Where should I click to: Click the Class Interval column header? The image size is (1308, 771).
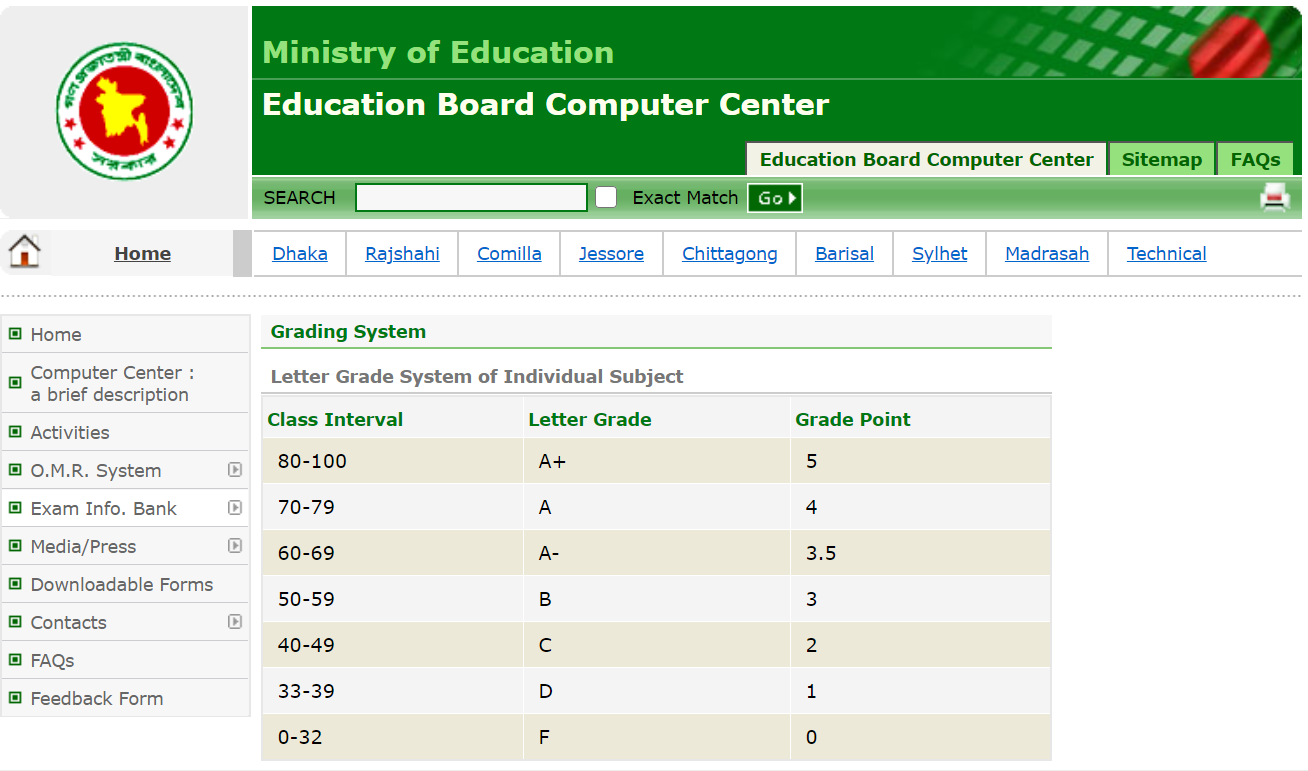coord(335,420)
